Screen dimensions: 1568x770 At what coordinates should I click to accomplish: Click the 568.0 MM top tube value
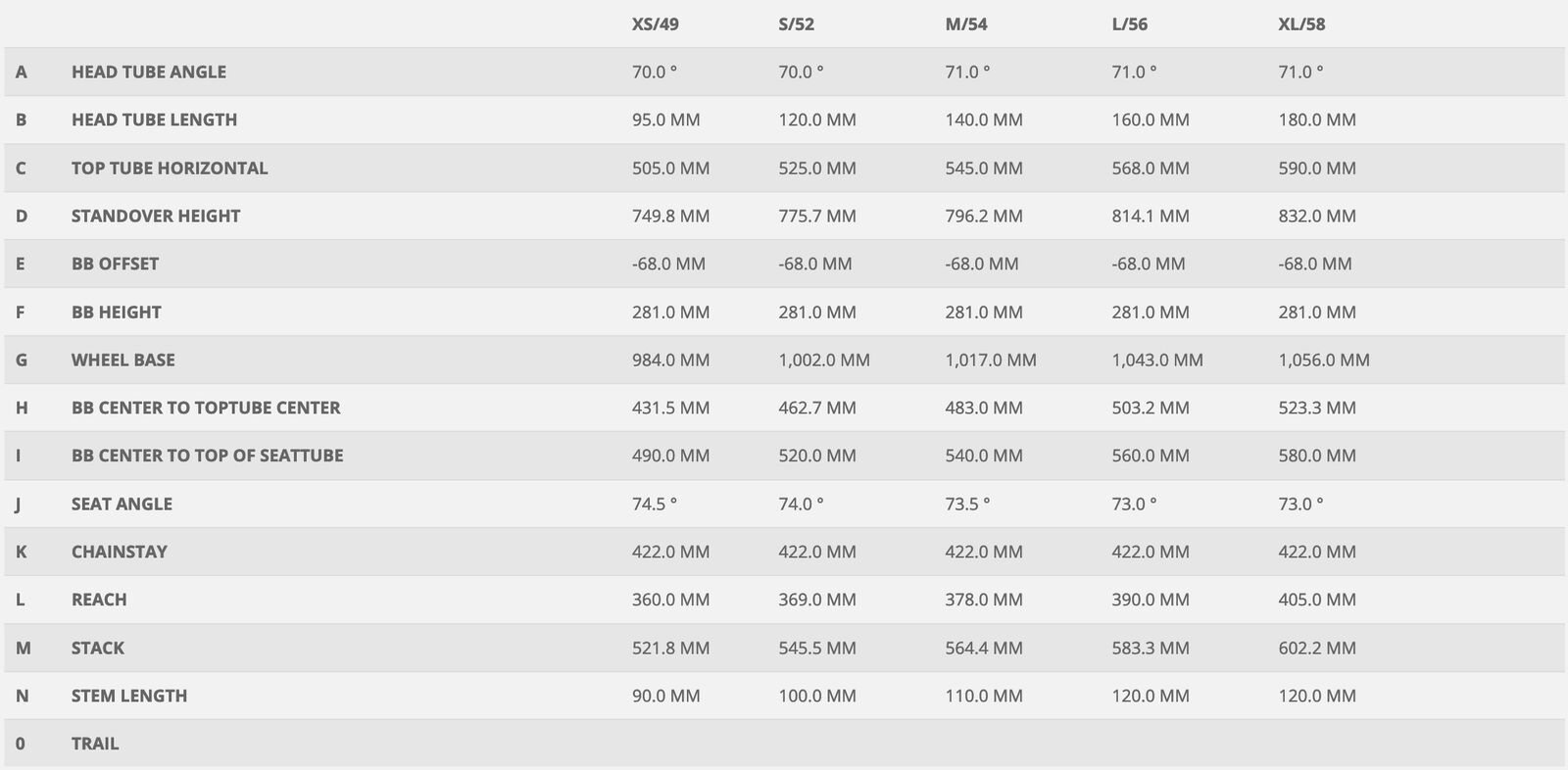(x=1150, y=168)
